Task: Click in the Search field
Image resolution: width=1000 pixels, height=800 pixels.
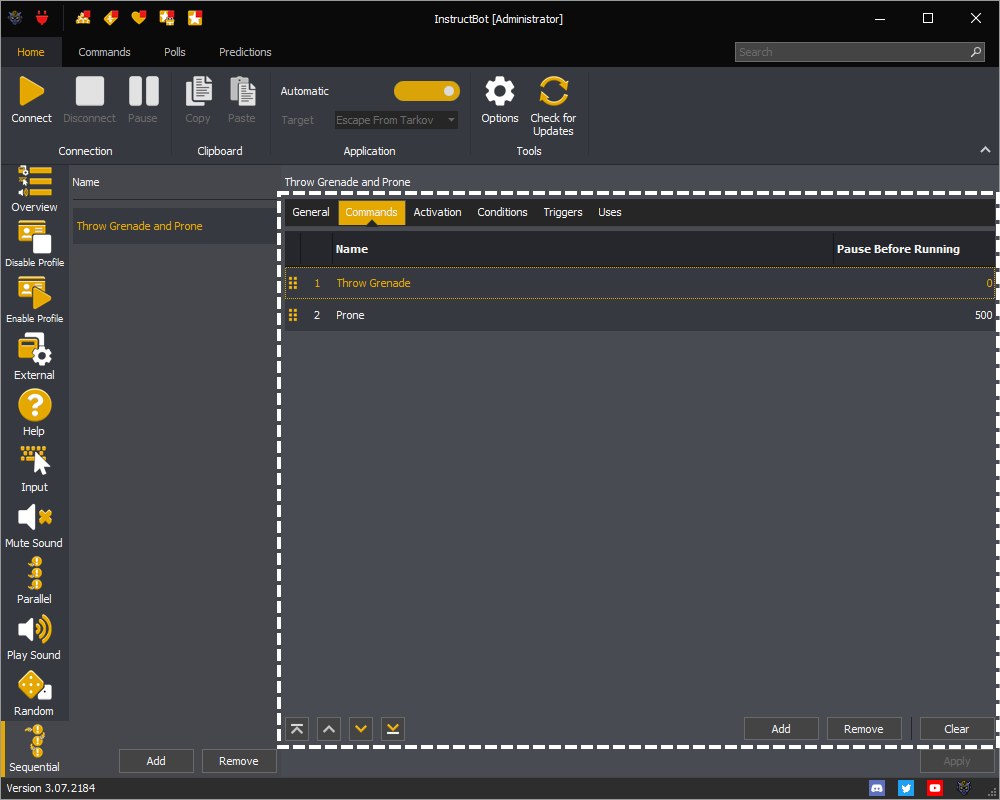Action: click(x=858, y=52)
